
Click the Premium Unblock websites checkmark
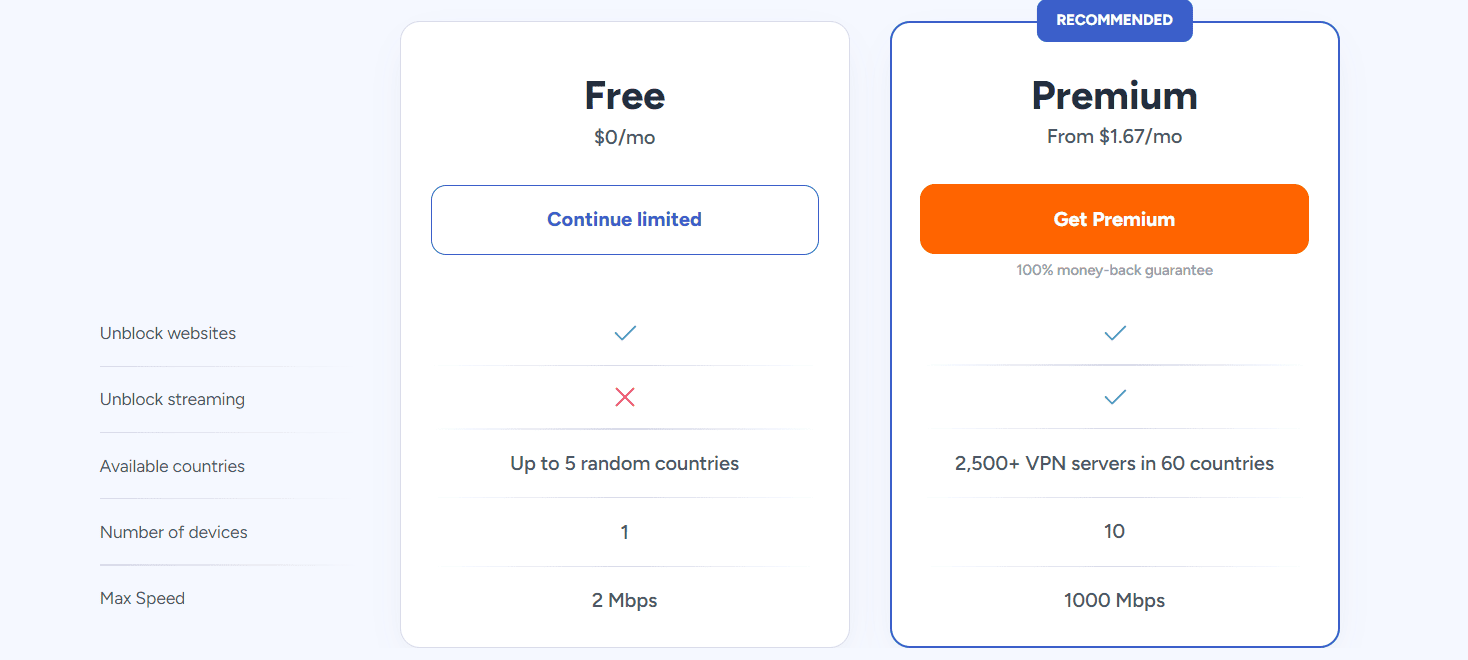coord(1114,333)
